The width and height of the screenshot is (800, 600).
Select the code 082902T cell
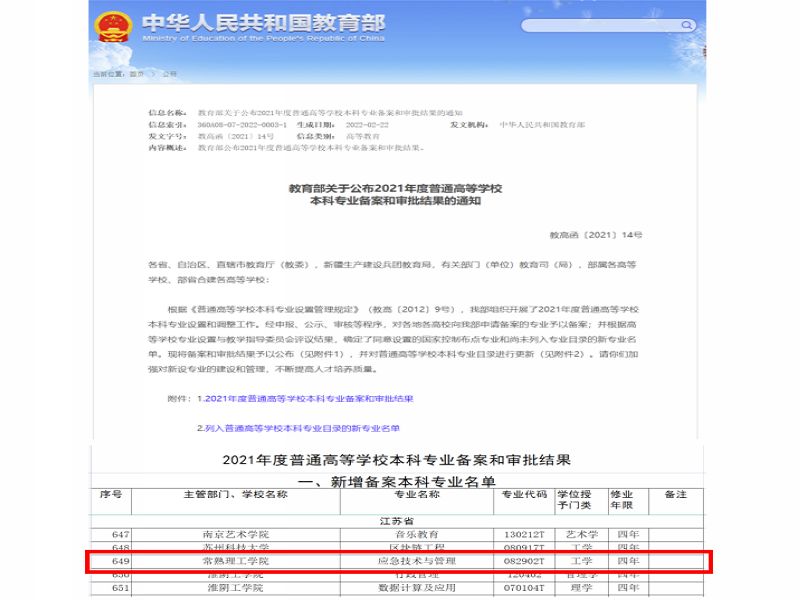pyautogui.click(x=524, y=561)
